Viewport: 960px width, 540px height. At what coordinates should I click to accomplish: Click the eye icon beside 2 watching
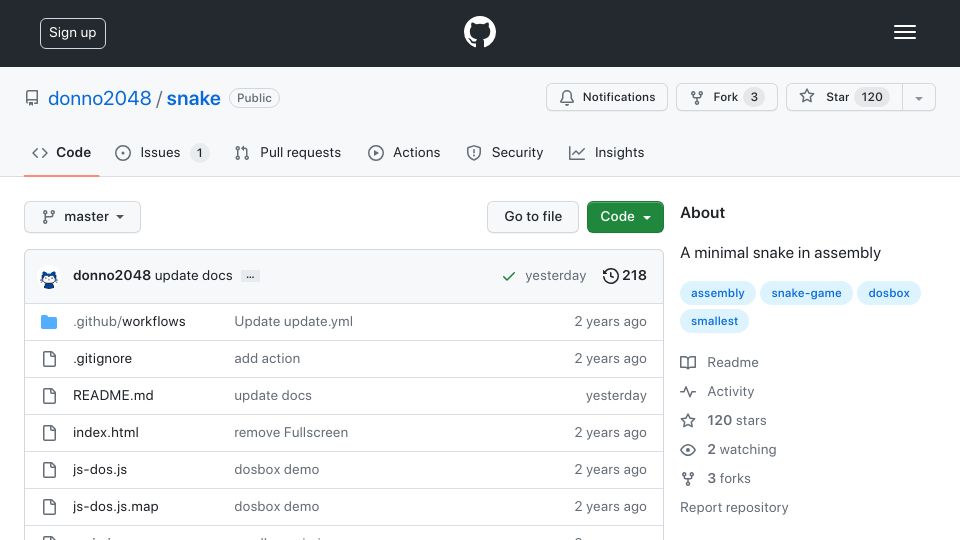[x=688, y=450]
